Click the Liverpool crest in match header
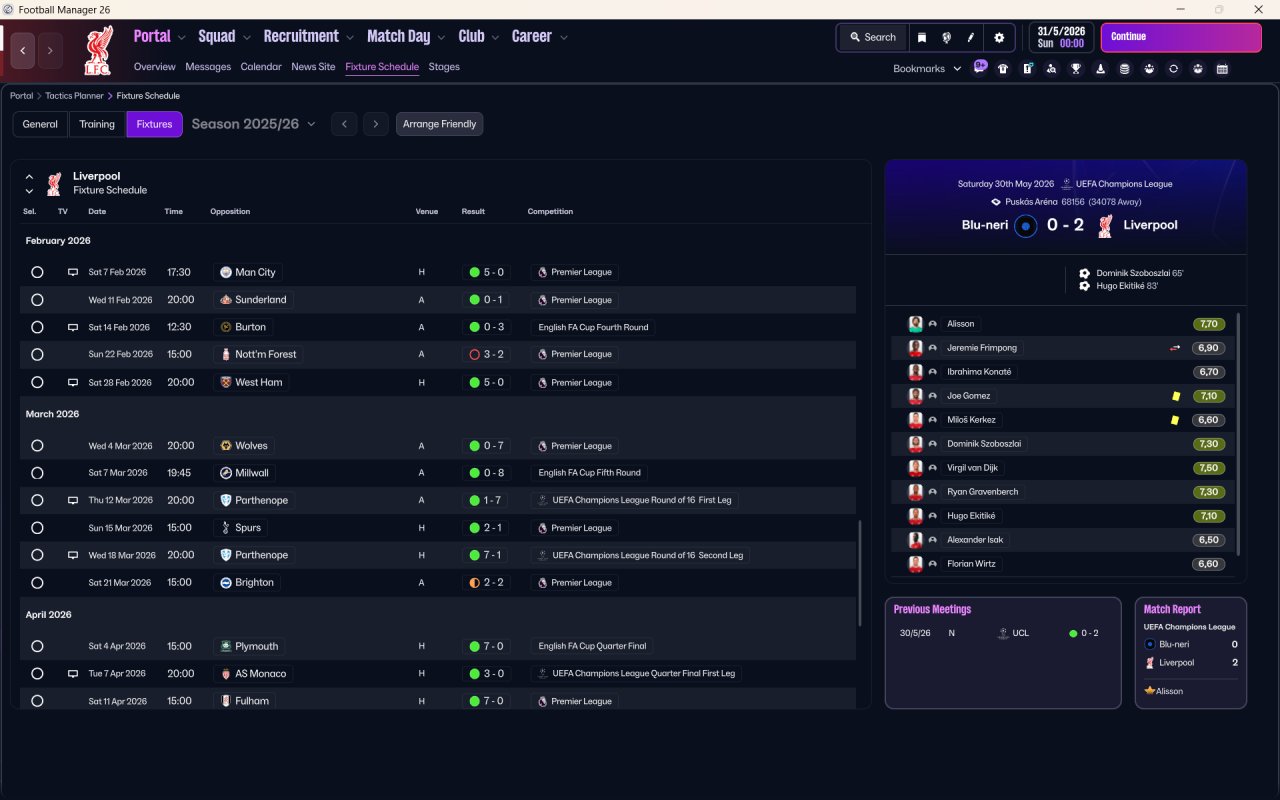 1105,226
